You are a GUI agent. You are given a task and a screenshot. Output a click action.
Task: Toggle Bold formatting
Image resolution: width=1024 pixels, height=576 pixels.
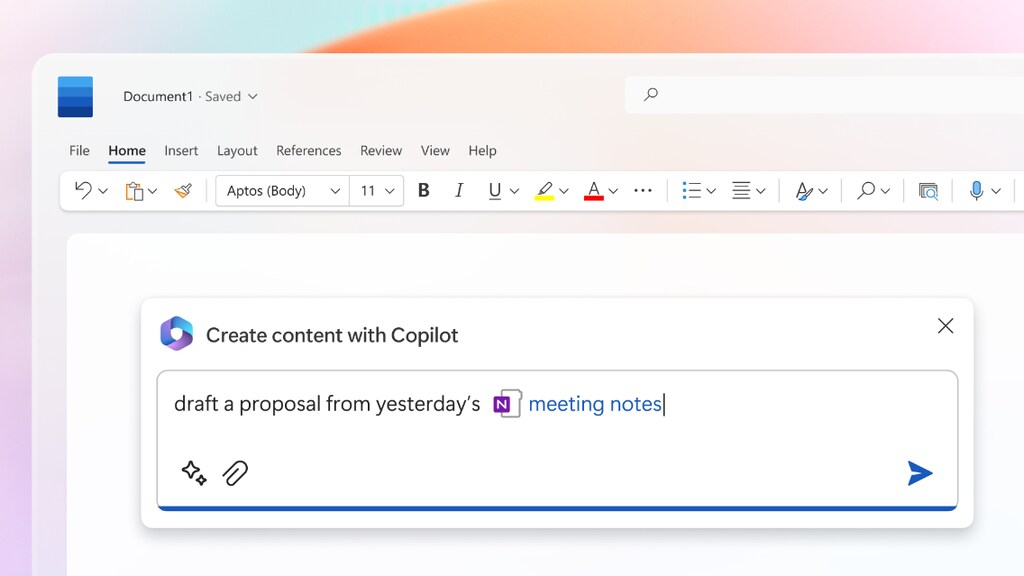423,190
